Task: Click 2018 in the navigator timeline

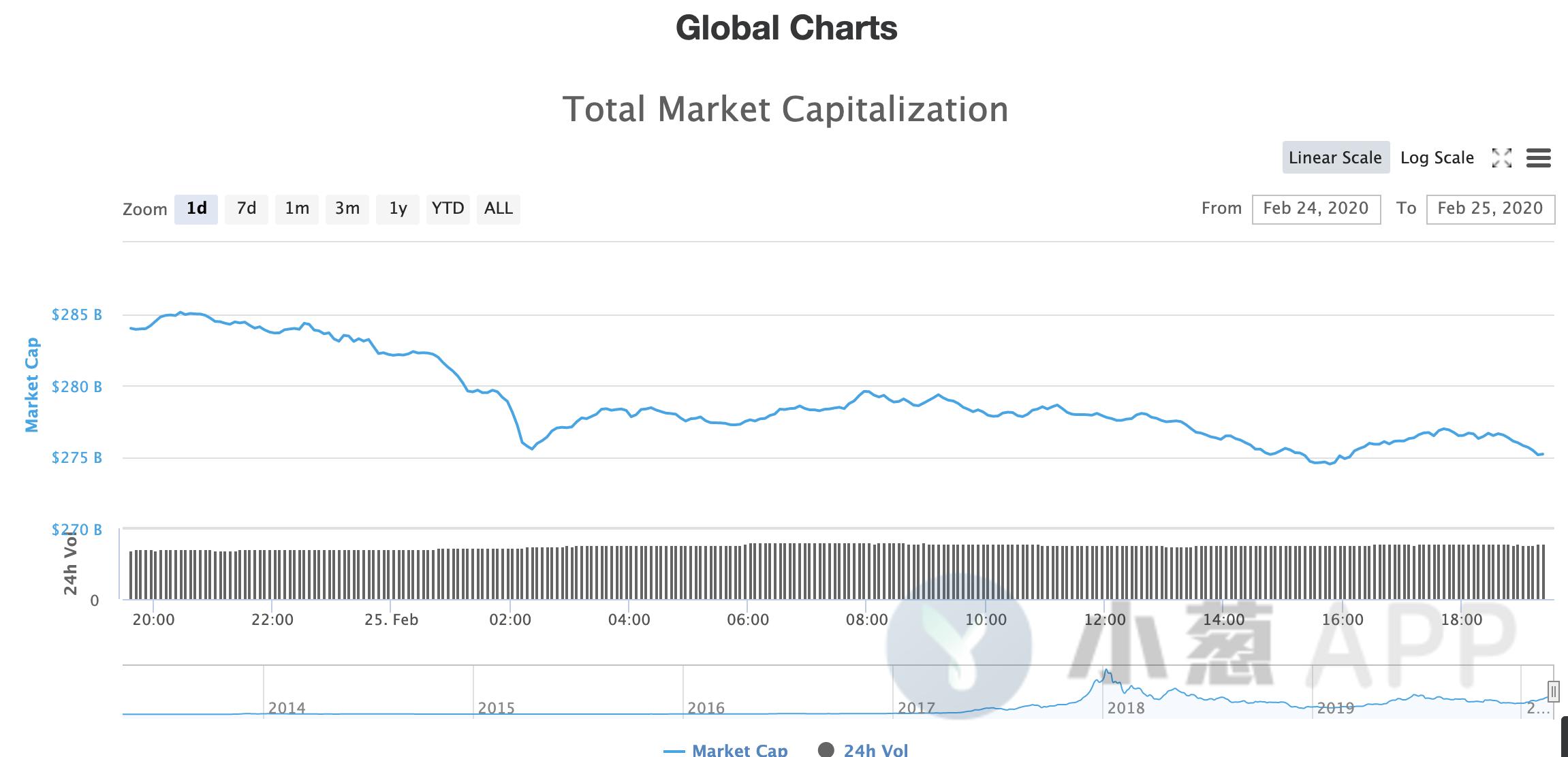Action: point(1126,708)
